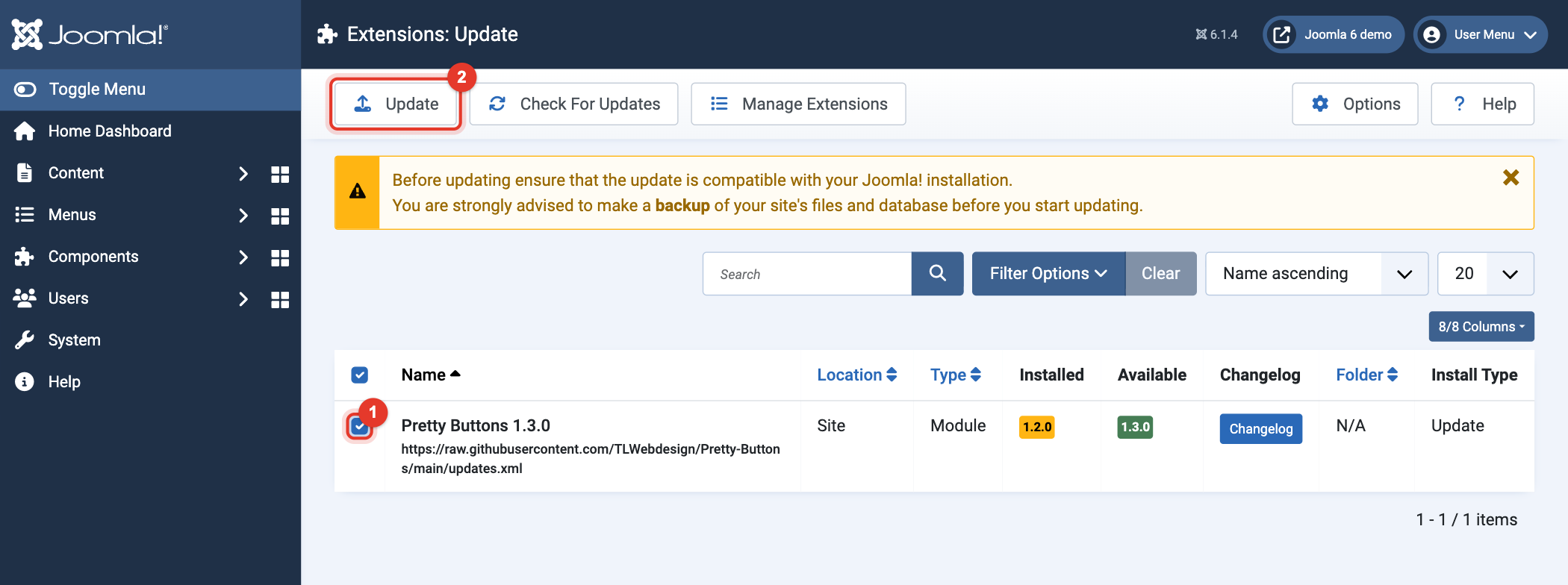This screenshot has width=1568, height=585.
Task: Open the Options settings button
Action: pyautogui.click(x=1355, y=104)
